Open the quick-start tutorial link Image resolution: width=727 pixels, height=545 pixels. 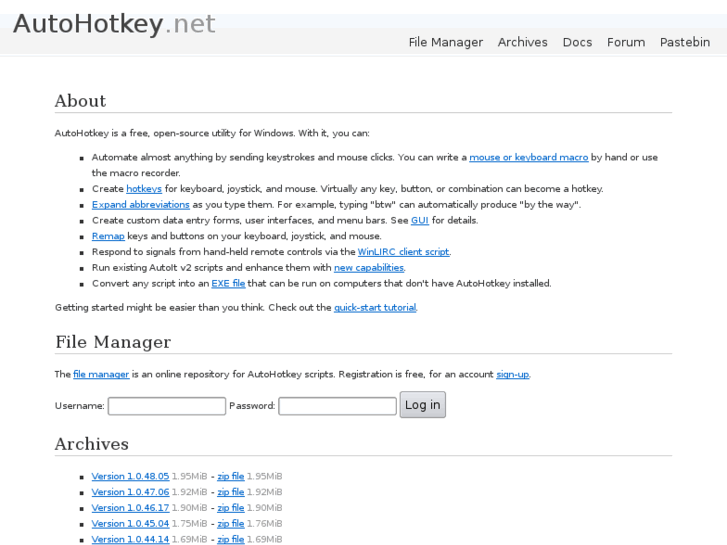[x=375, y=308]
